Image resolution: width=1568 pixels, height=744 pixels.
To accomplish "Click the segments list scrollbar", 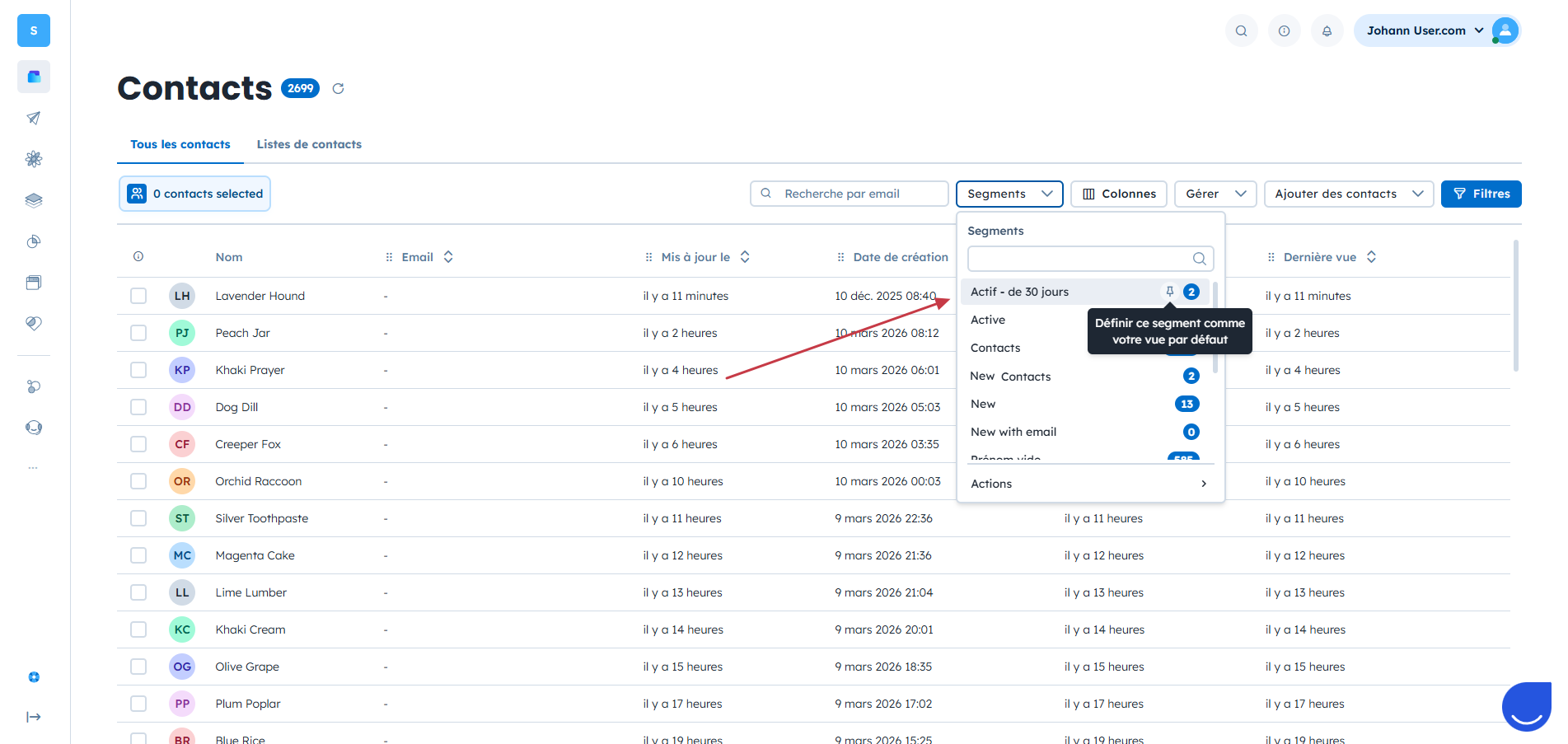I will (x=1215, y=327).
